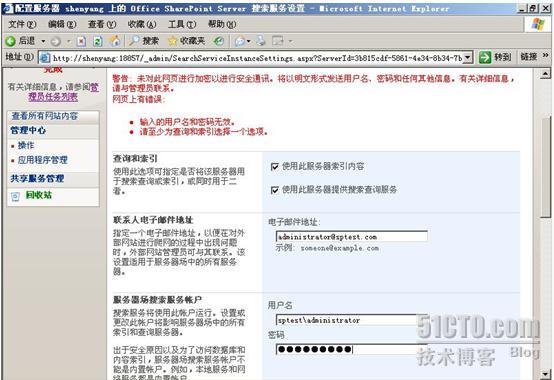Toggle 使用此服务器提供搜索查询服务 checkbox
The height and width of the screenshot is (380, 554).
(275, 190)
